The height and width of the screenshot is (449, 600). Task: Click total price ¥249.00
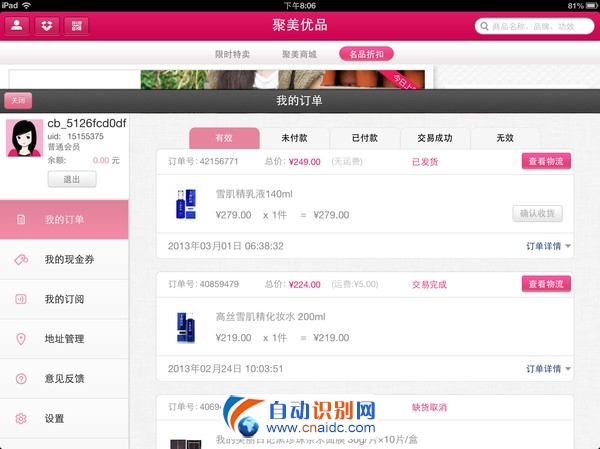point(305,162)
